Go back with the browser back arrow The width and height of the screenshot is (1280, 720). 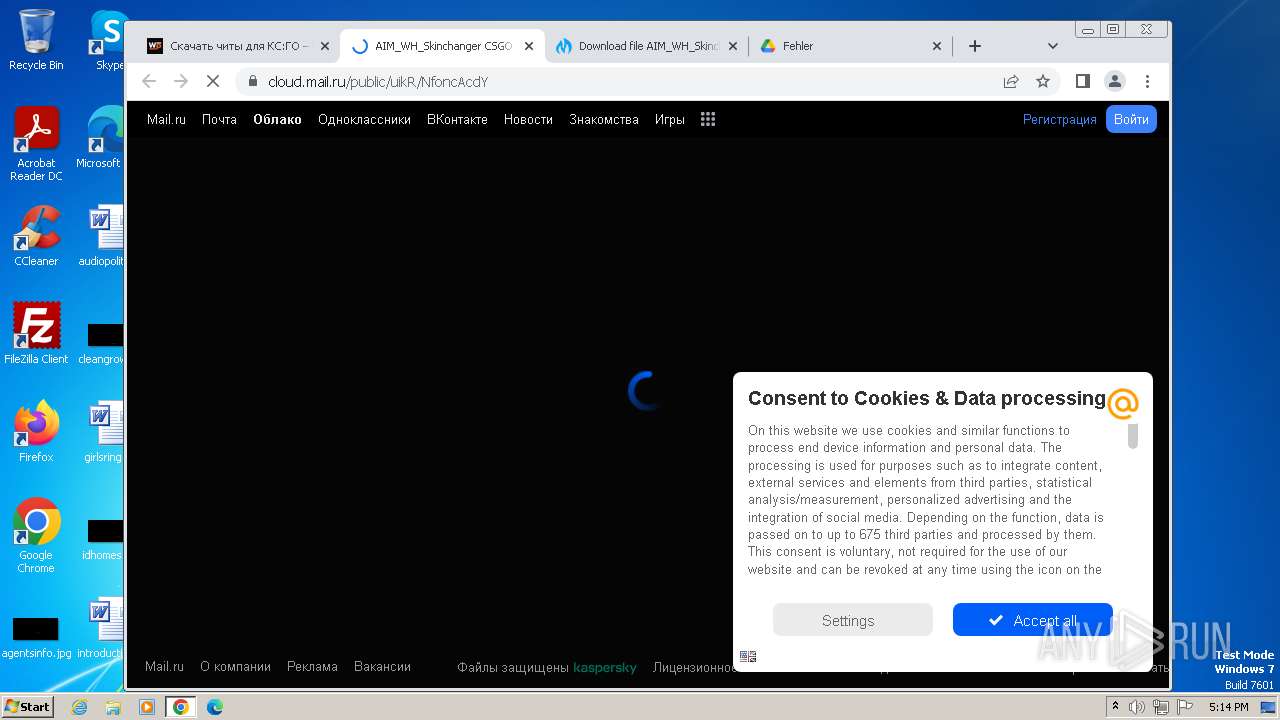149,81
